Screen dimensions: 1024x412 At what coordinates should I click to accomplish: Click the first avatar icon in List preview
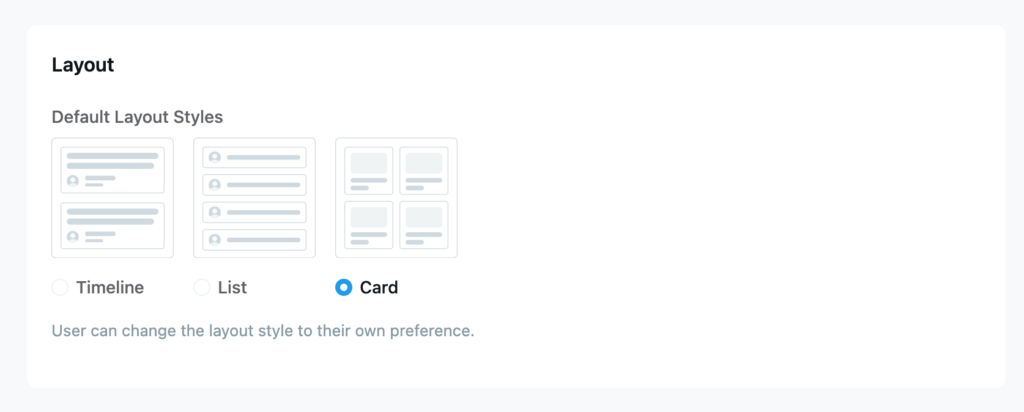point(214,158)
